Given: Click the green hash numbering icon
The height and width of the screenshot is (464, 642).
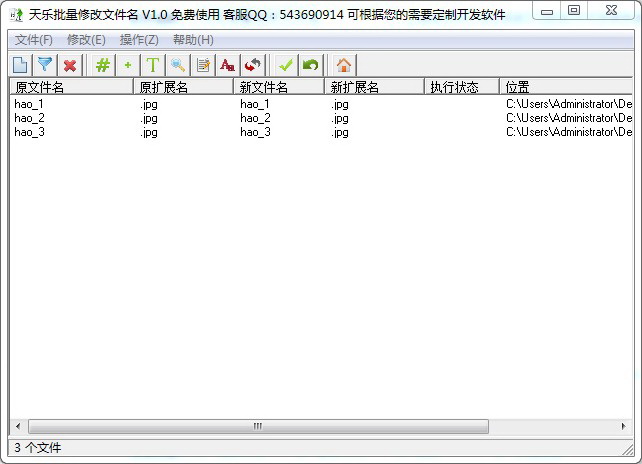Looking at the screenshot, I should pyautogui.click(x=102, y=65).
